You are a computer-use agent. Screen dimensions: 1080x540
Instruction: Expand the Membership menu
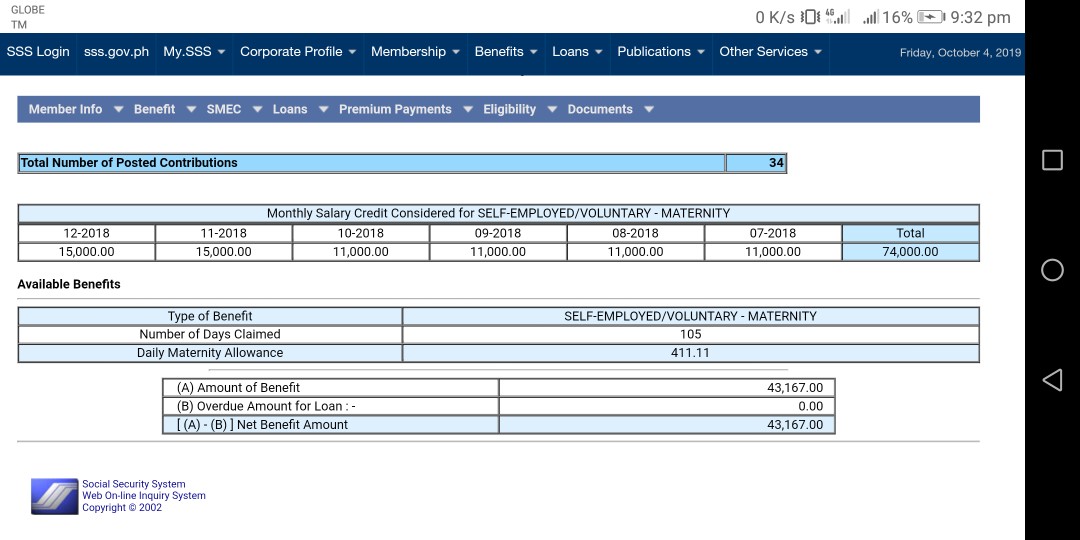click(415, 52)
